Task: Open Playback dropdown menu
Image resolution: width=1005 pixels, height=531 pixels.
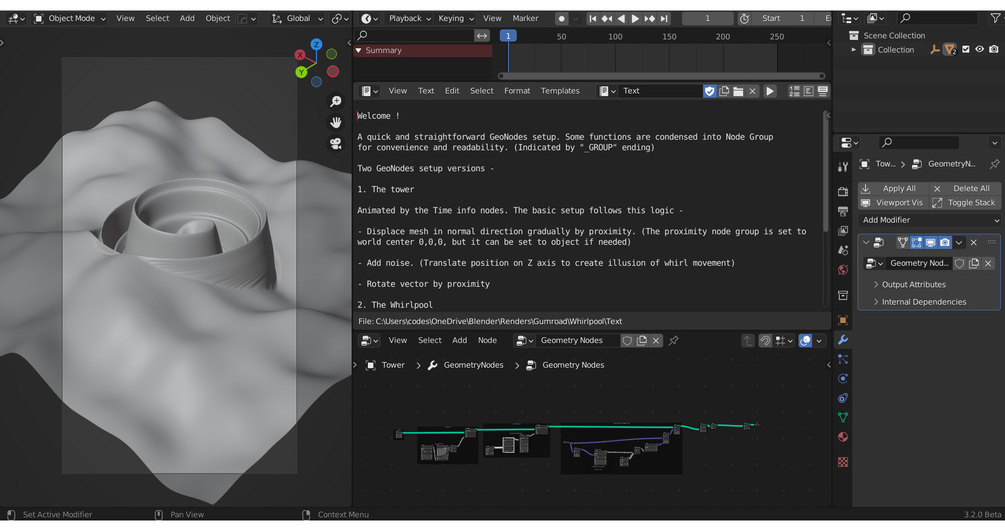Action: click(410, 19)
